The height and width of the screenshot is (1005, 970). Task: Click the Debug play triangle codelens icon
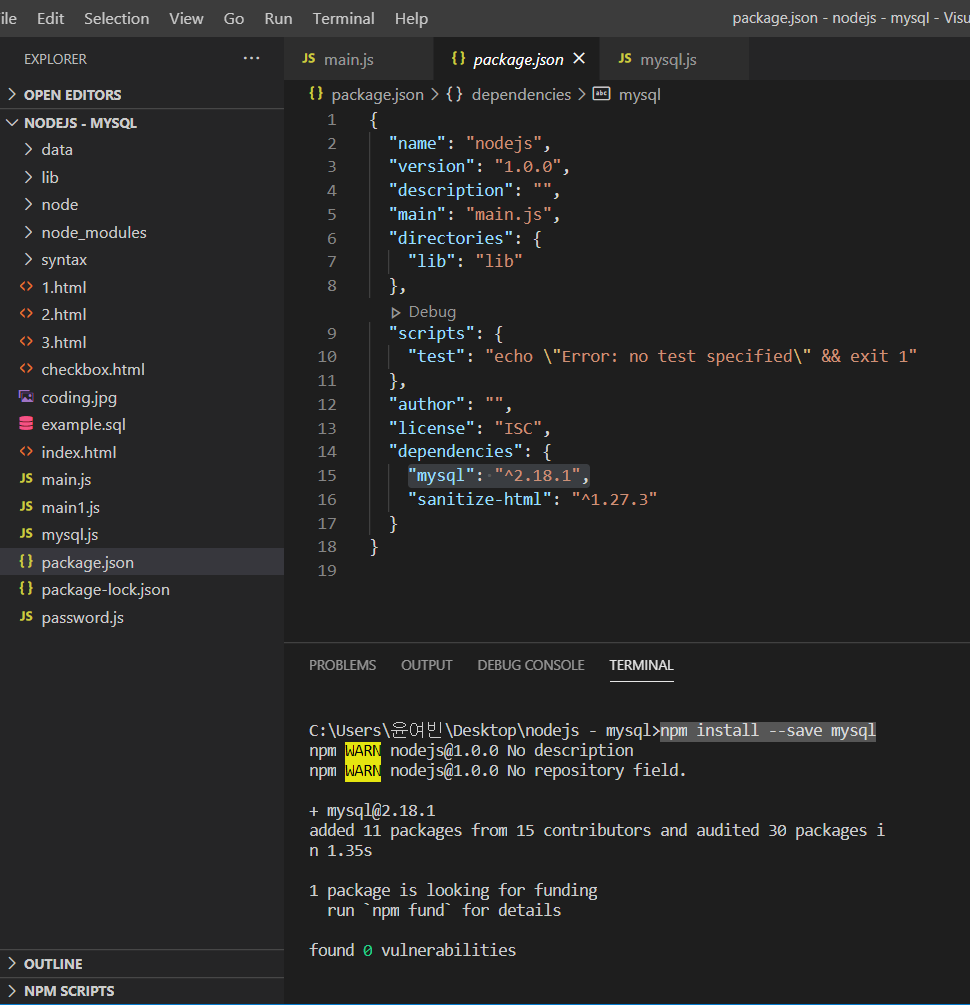pyautogui.click(x=396, y=312)
